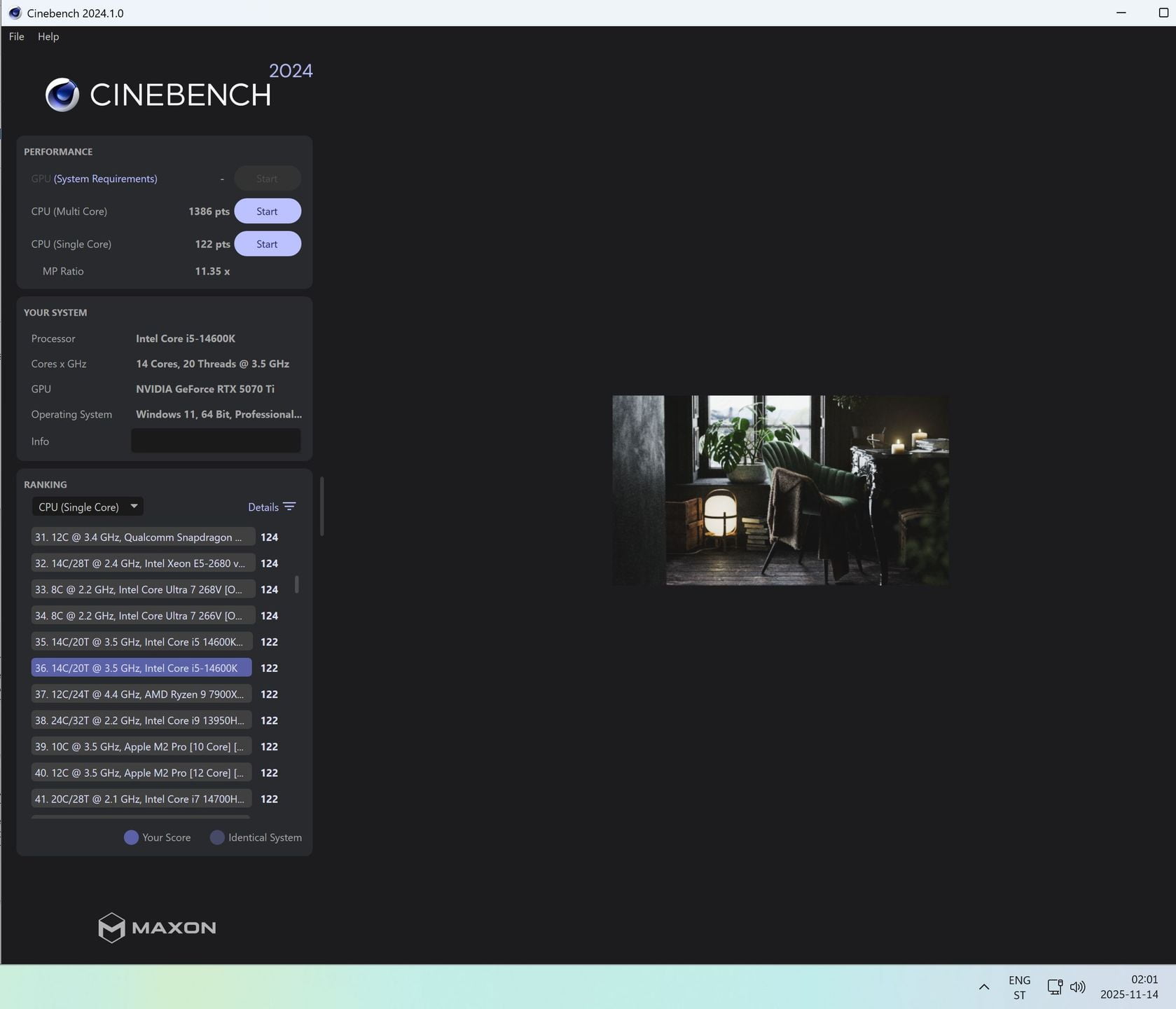Click the Operating System value Windows 11
1176x1009 pixels.
219,414
